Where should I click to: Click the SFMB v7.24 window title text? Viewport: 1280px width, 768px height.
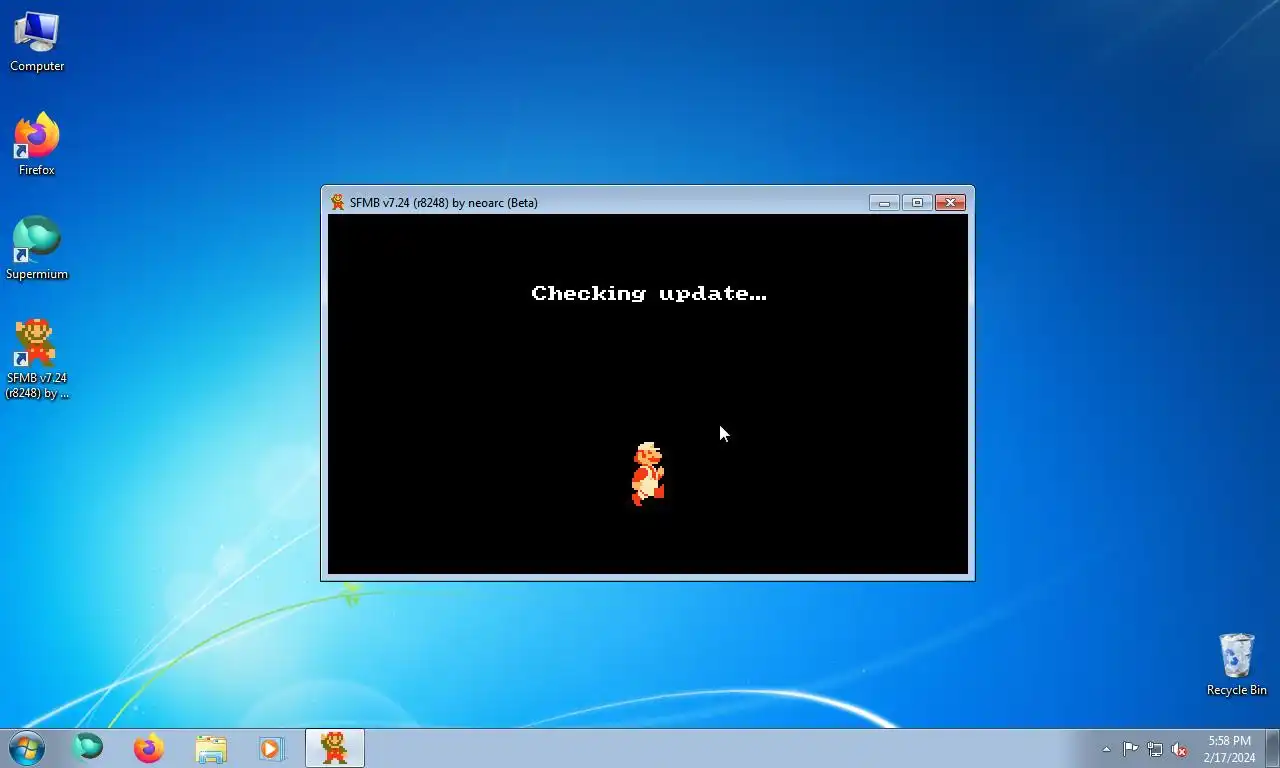(444, 203)
